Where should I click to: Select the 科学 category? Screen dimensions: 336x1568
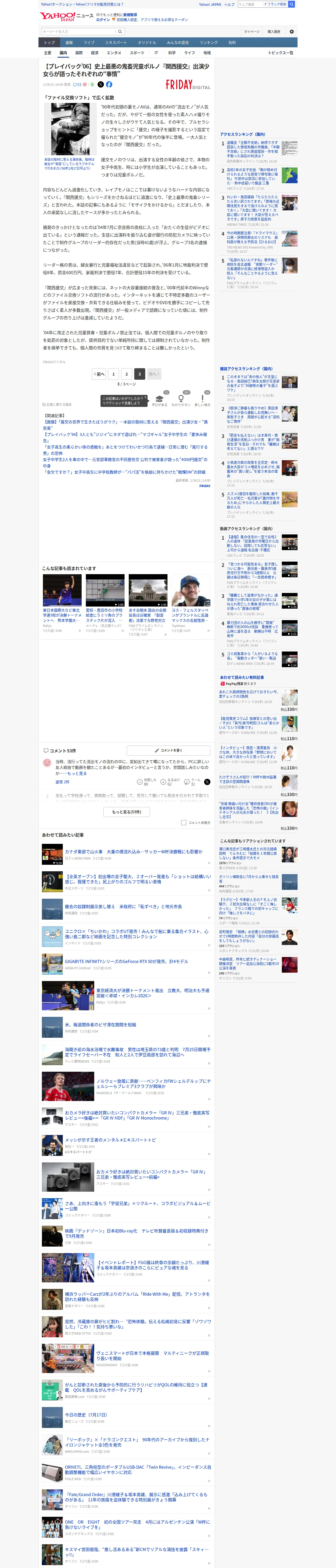coord(172,53)
